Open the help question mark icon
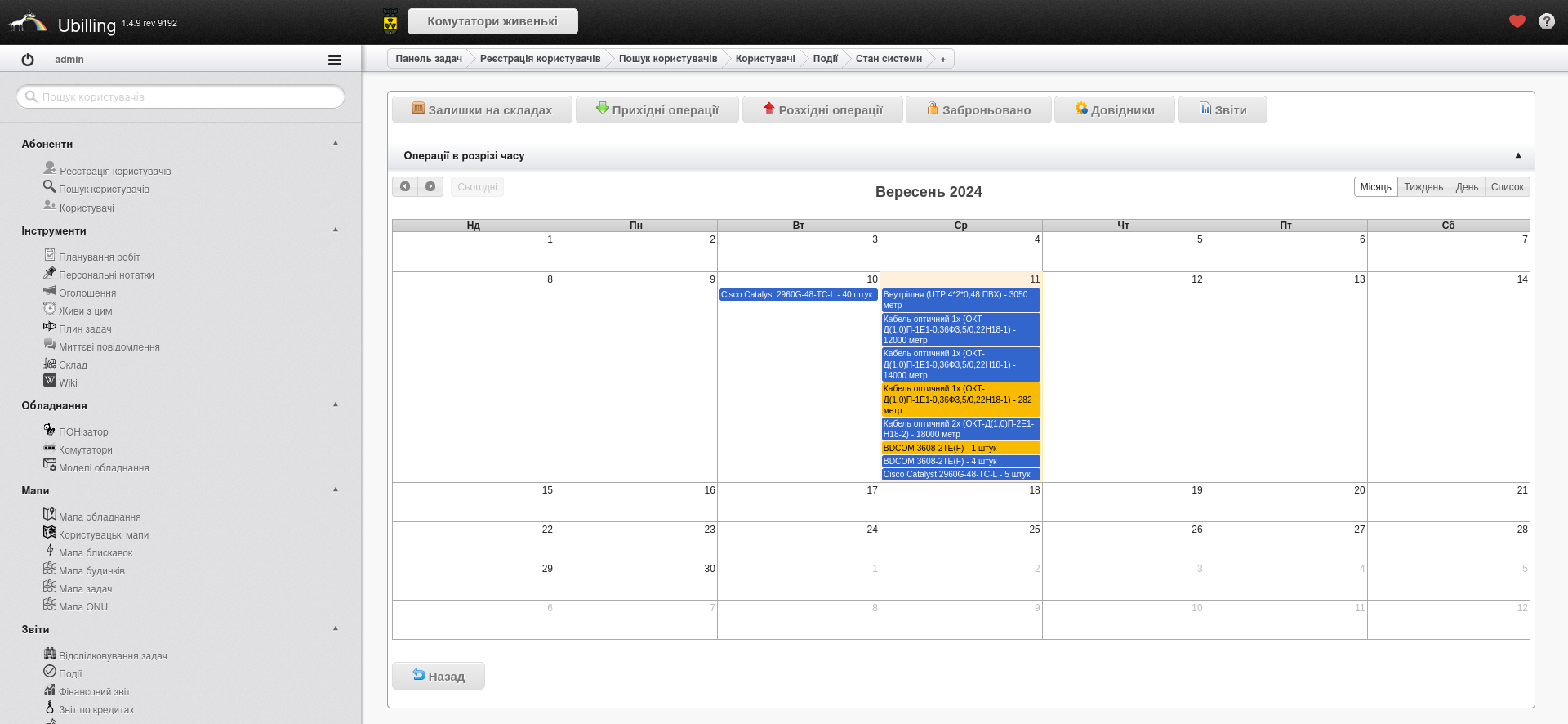The width and height of the screenshot is (1568, 724). pyautogui.click(x=1546, y=21)
